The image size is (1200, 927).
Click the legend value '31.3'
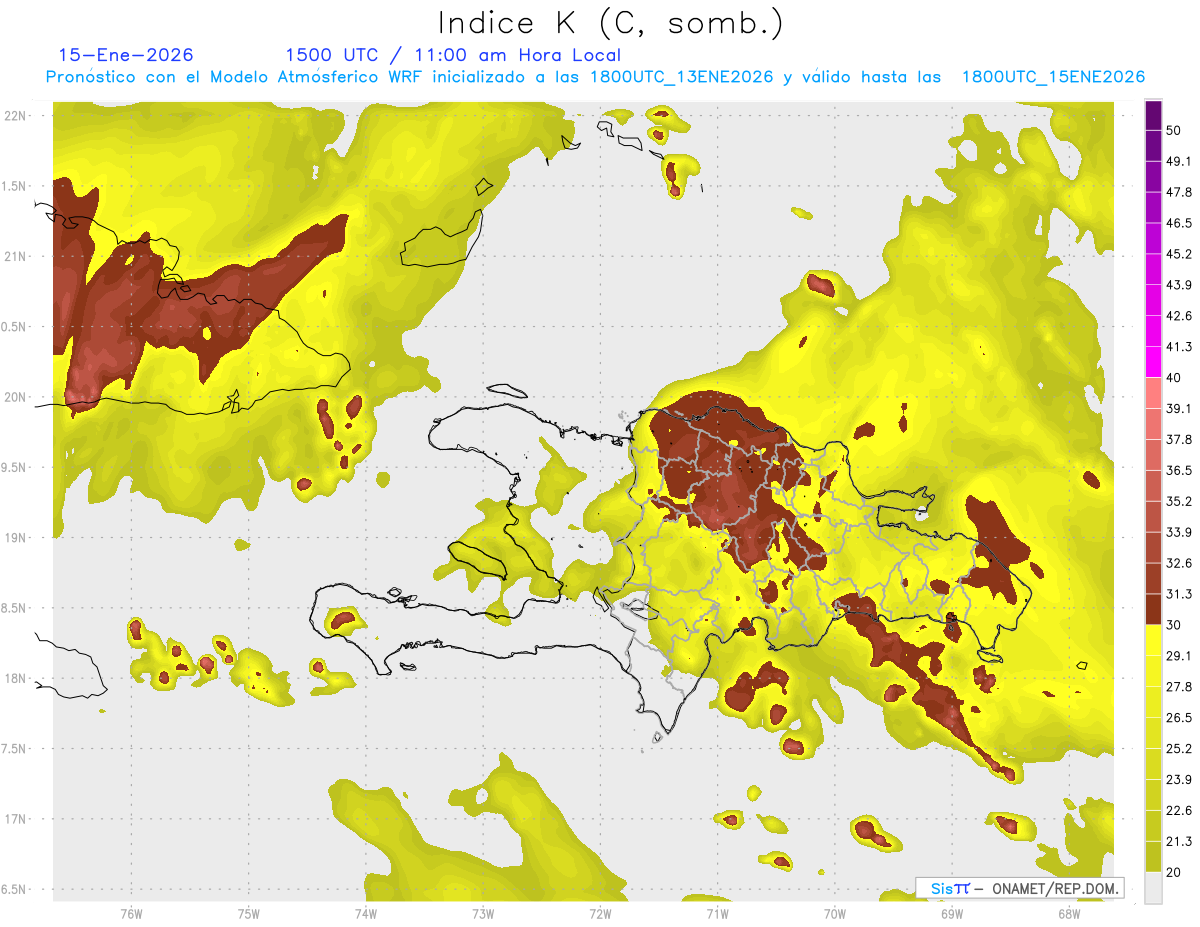pos(1178,594)
